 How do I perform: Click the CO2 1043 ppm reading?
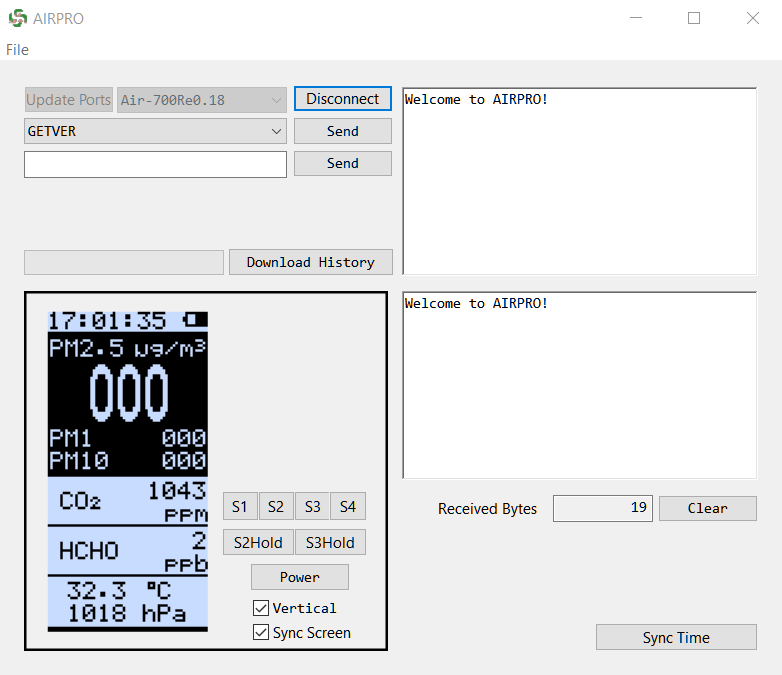tap(128, 500)
